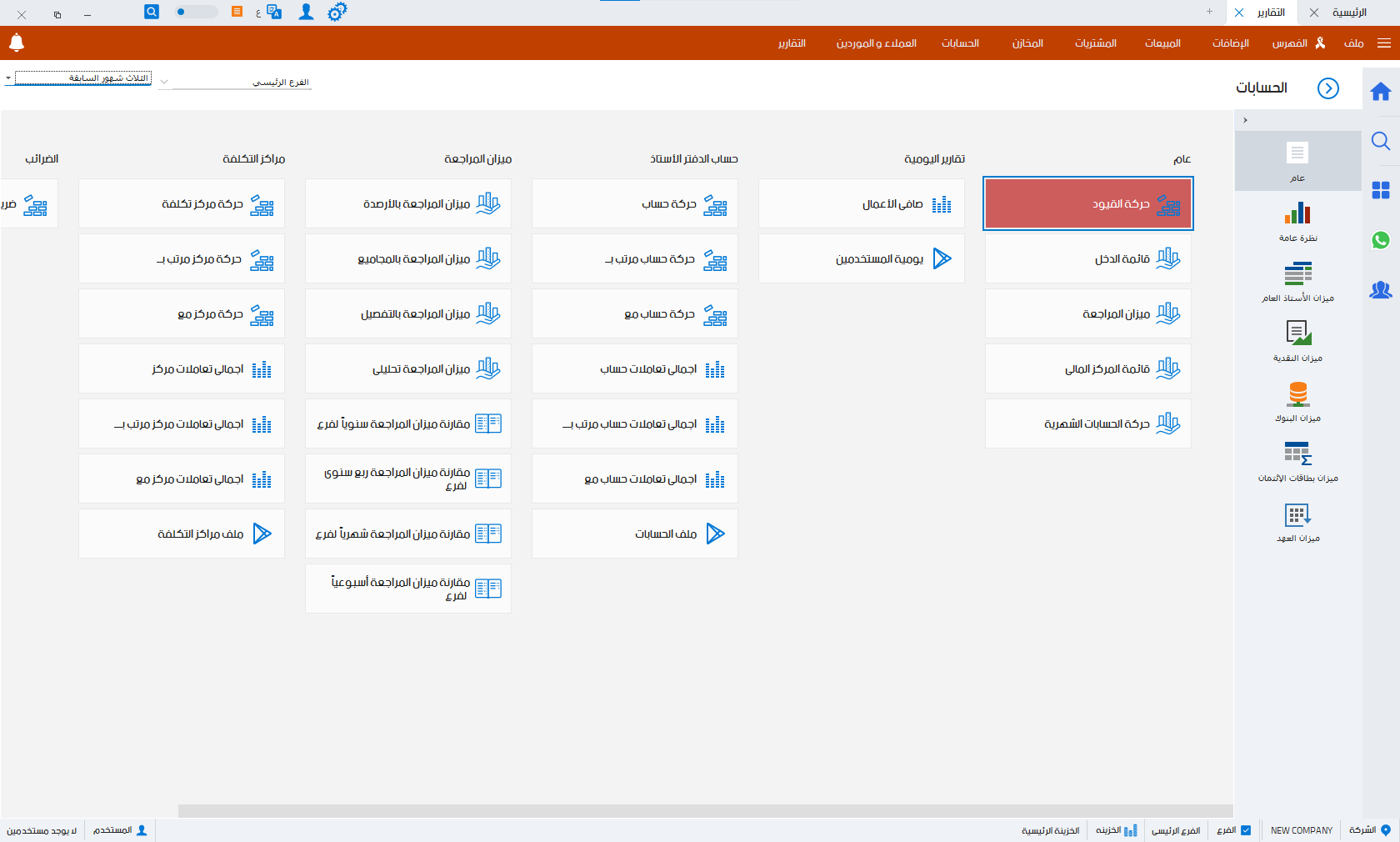Open the المبيعات menu

(1162, 43)
